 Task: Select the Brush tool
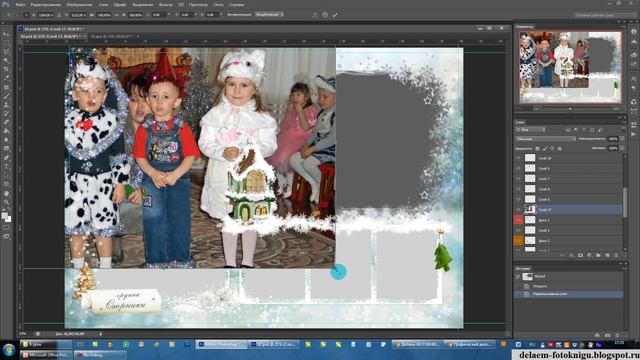(7, 96)
